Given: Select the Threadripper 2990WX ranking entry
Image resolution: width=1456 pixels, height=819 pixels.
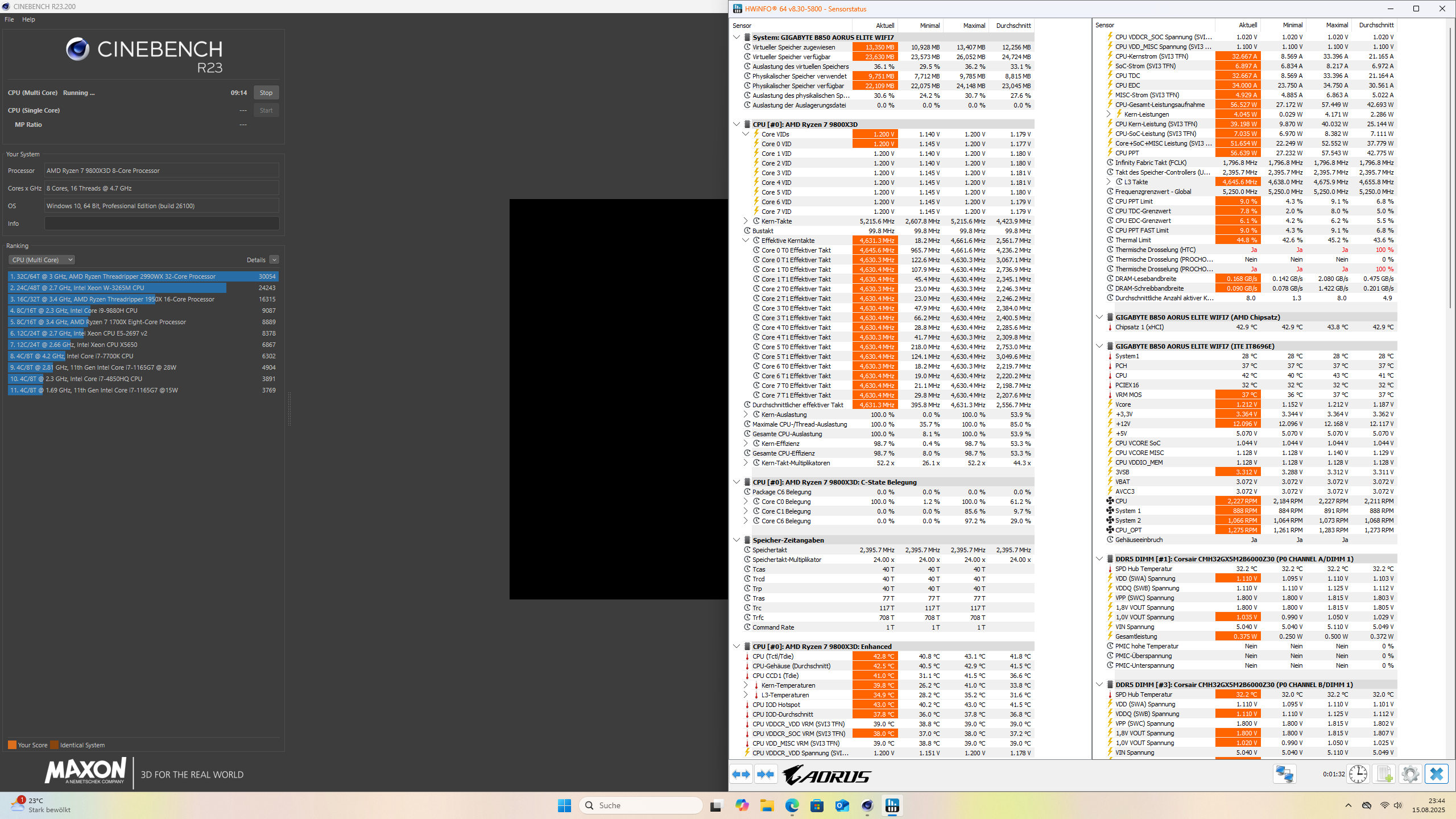Looking at the screenshot, I should pyautogui.click(x=143, y=276).
